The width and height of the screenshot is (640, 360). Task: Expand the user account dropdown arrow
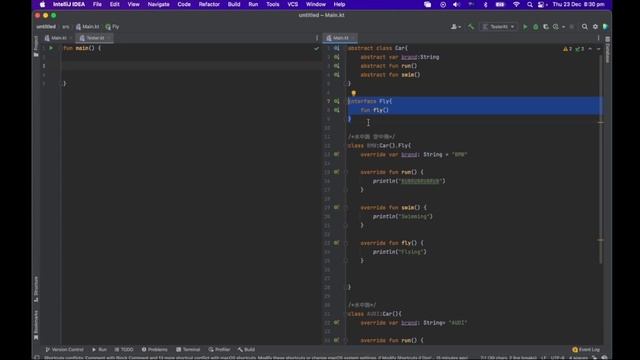(x=460, y=27)
